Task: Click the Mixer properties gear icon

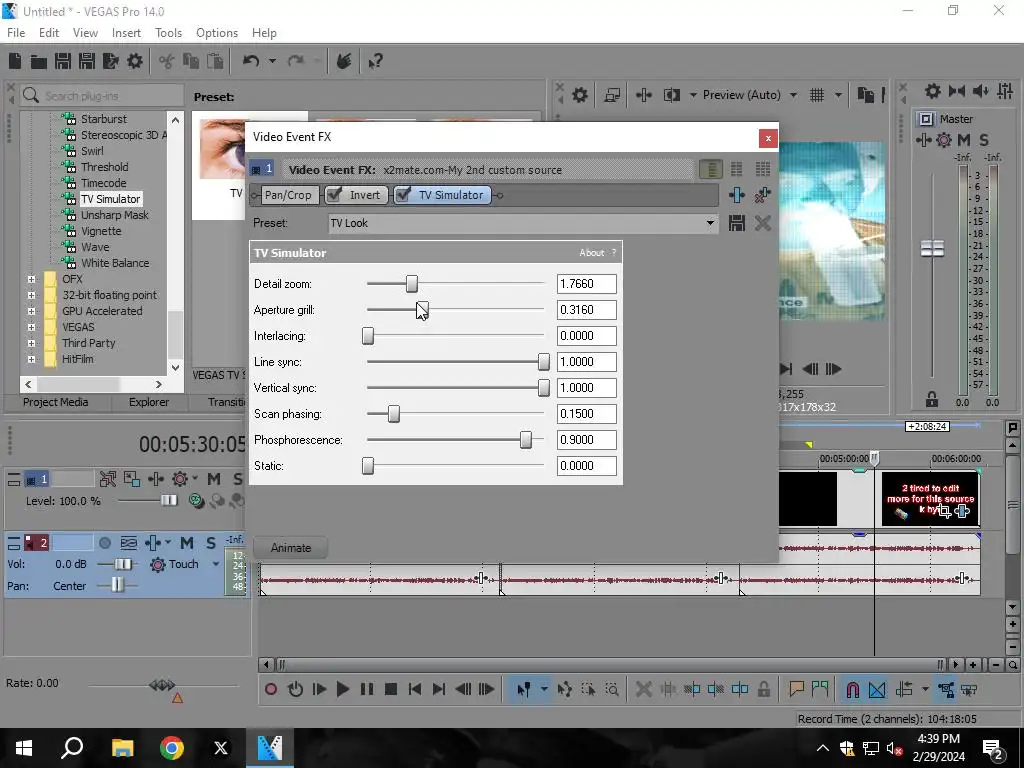Action: [x=933, y=91]
